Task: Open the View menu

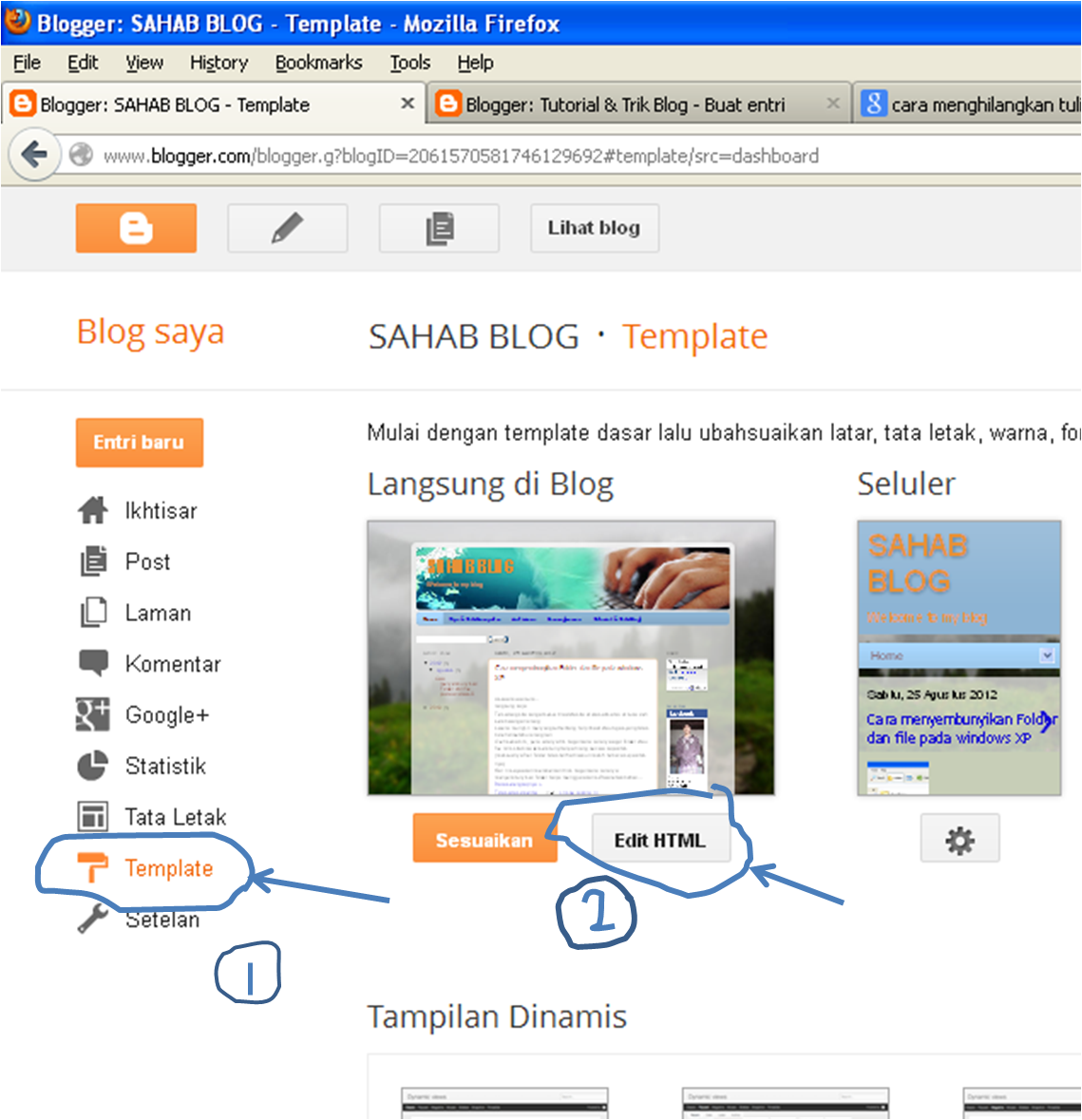Action: click(x=144, y=63)
